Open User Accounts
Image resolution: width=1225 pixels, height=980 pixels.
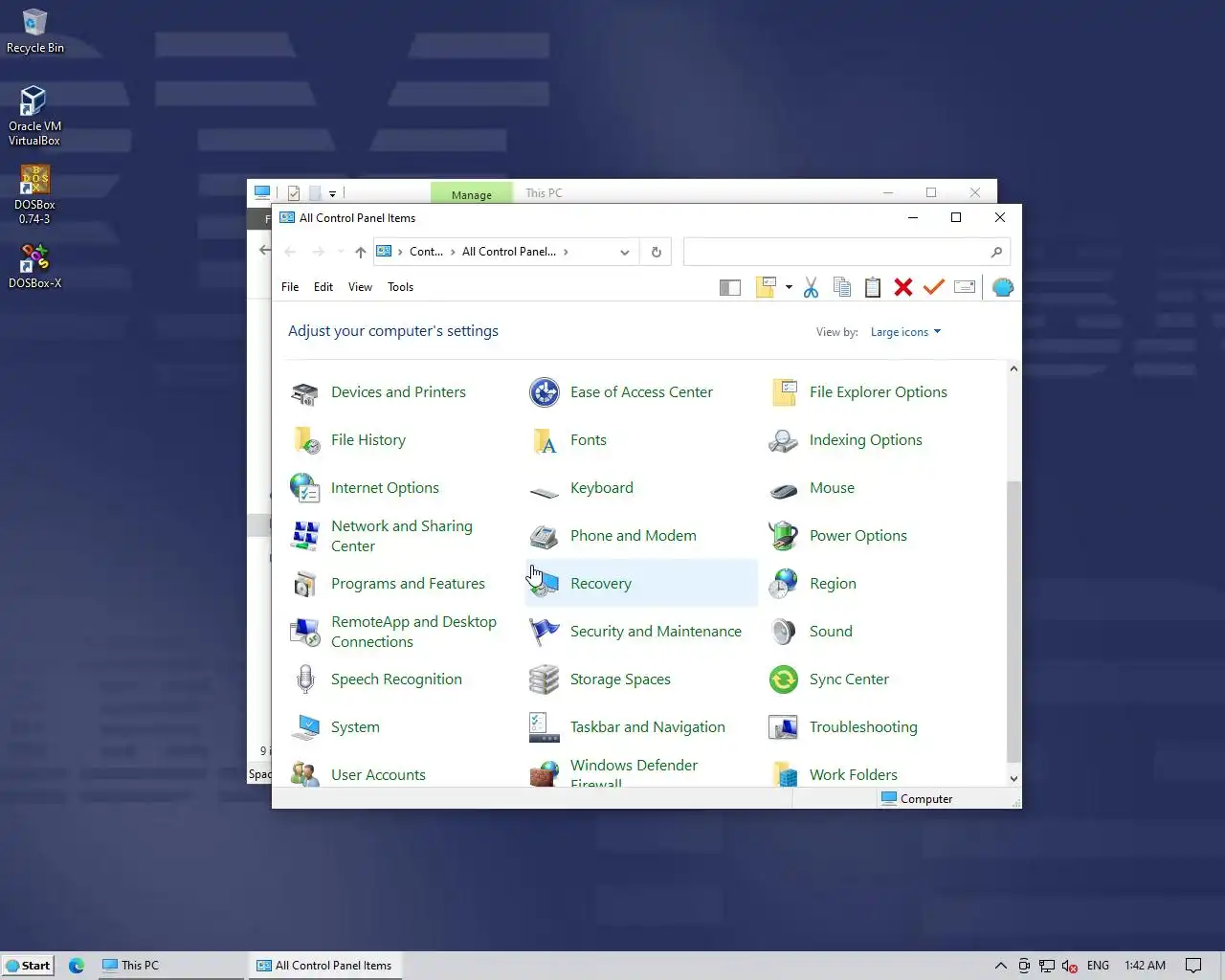click(358, 774)
